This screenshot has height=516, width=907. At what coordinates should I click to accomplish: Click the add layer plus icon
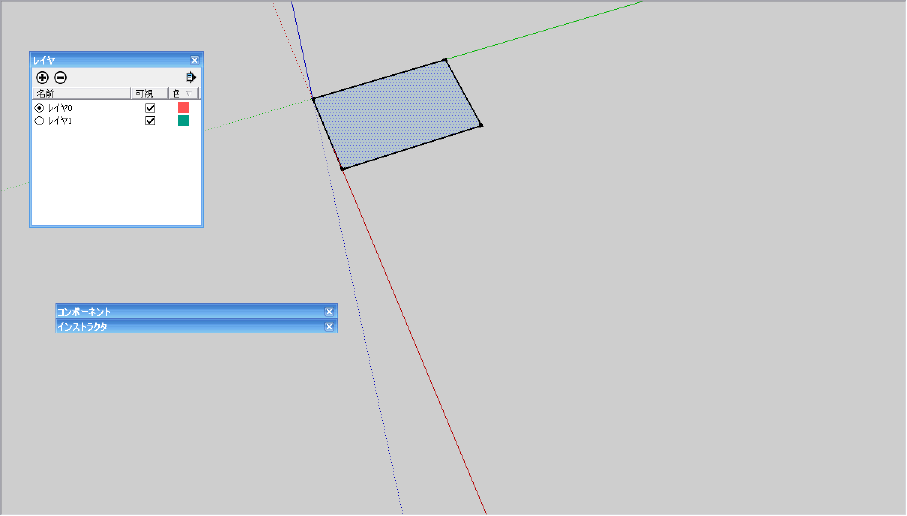coord(42,78)
